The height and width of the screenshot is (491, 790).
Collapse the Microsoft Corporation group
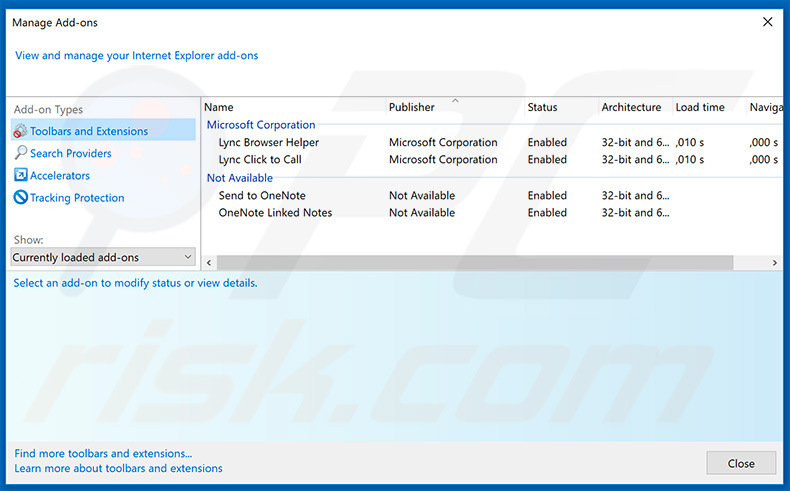(x=260, y=125)
